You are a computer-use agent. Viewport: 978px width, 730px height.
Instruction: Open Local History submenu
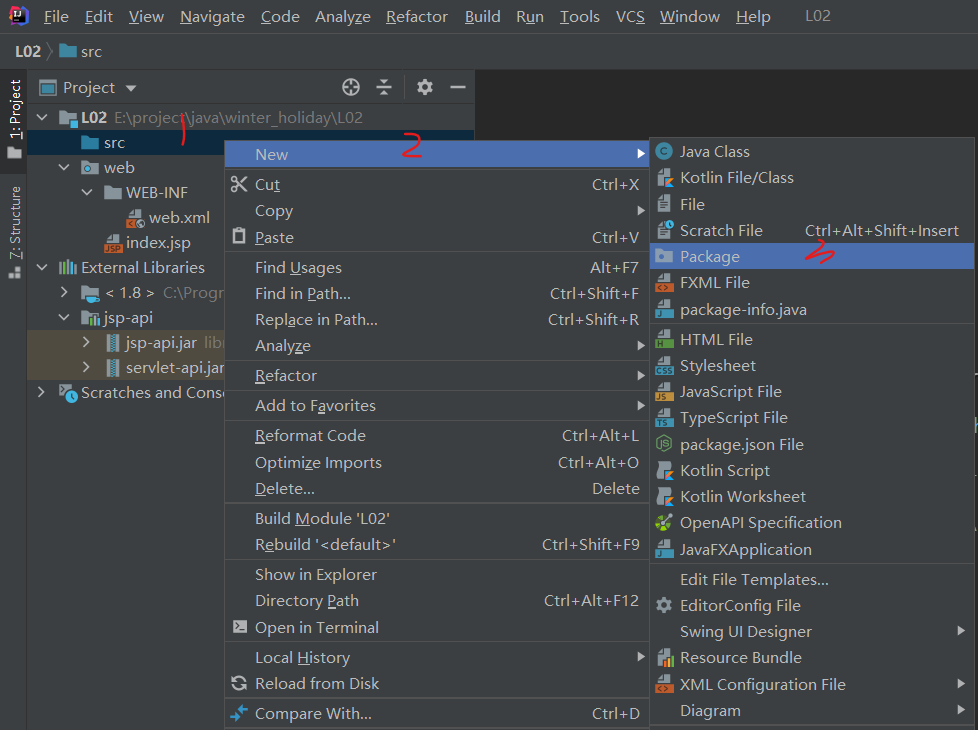point(437,658)
